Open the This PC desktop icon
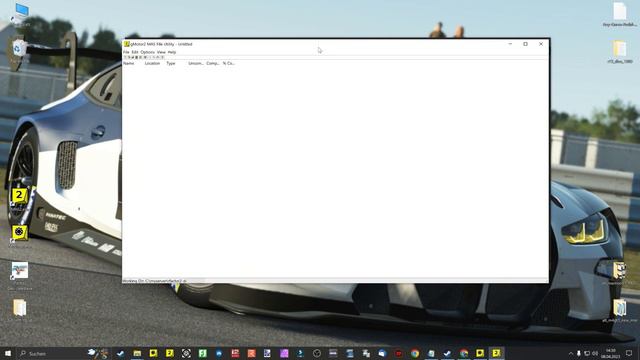The width and height of the screenshot is (640, 360). click(20, 14)
